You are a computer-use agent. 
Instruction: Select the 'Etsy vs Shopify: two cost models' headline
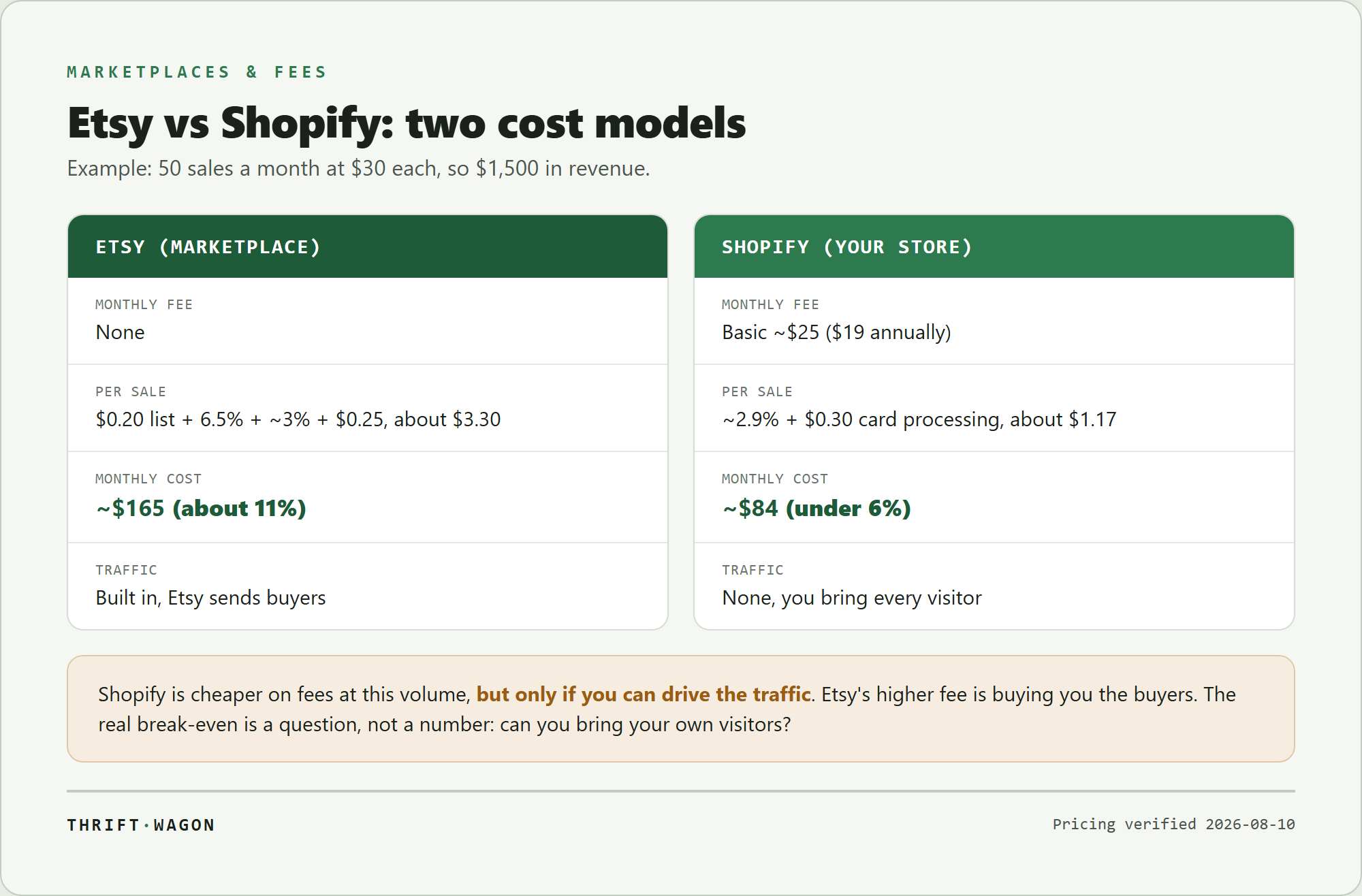tap(407, 123)
